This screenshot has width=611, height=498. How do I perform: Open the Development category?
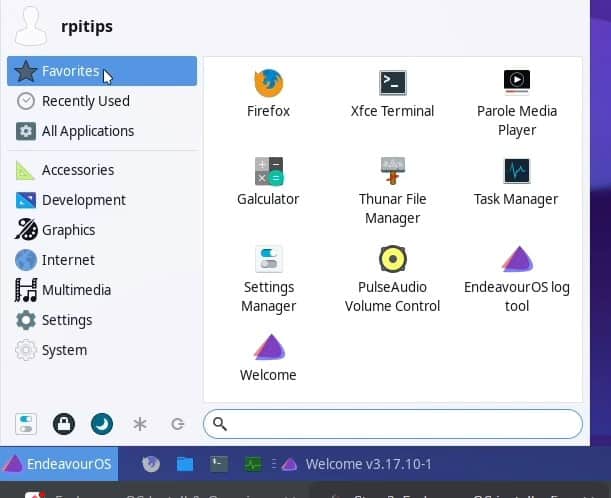[102, 200]
